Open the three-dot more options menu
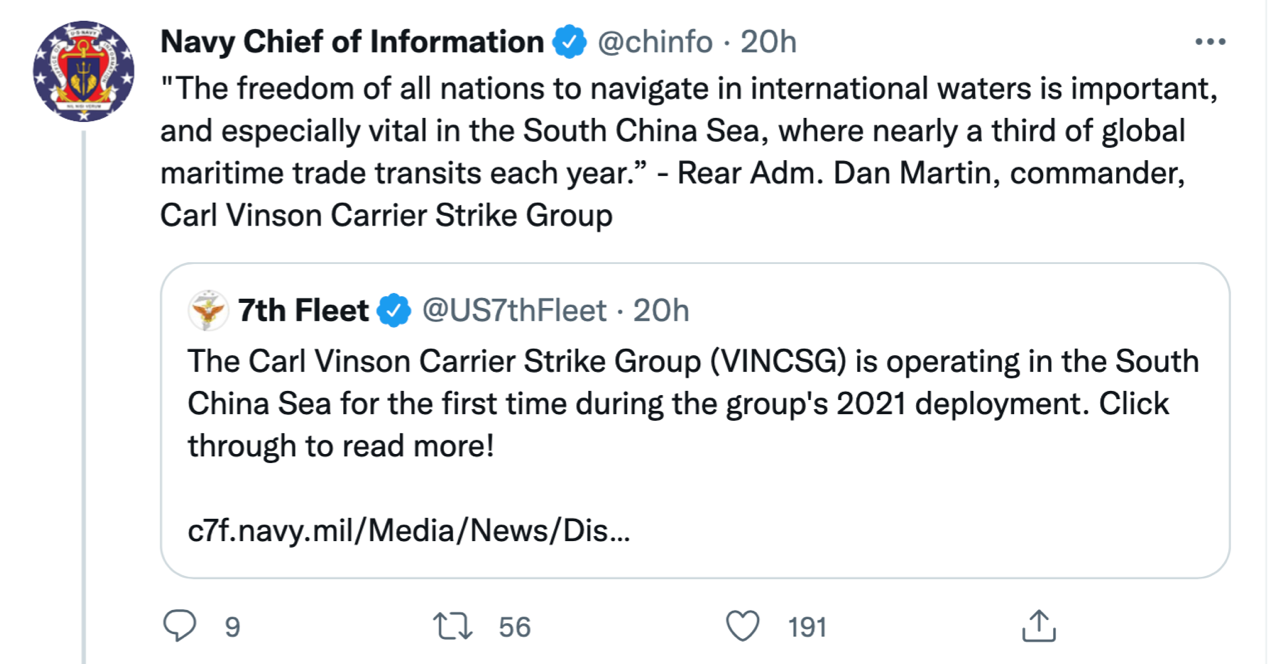The width and height of the screenshot is (1269, 664). click(1210, 42)
